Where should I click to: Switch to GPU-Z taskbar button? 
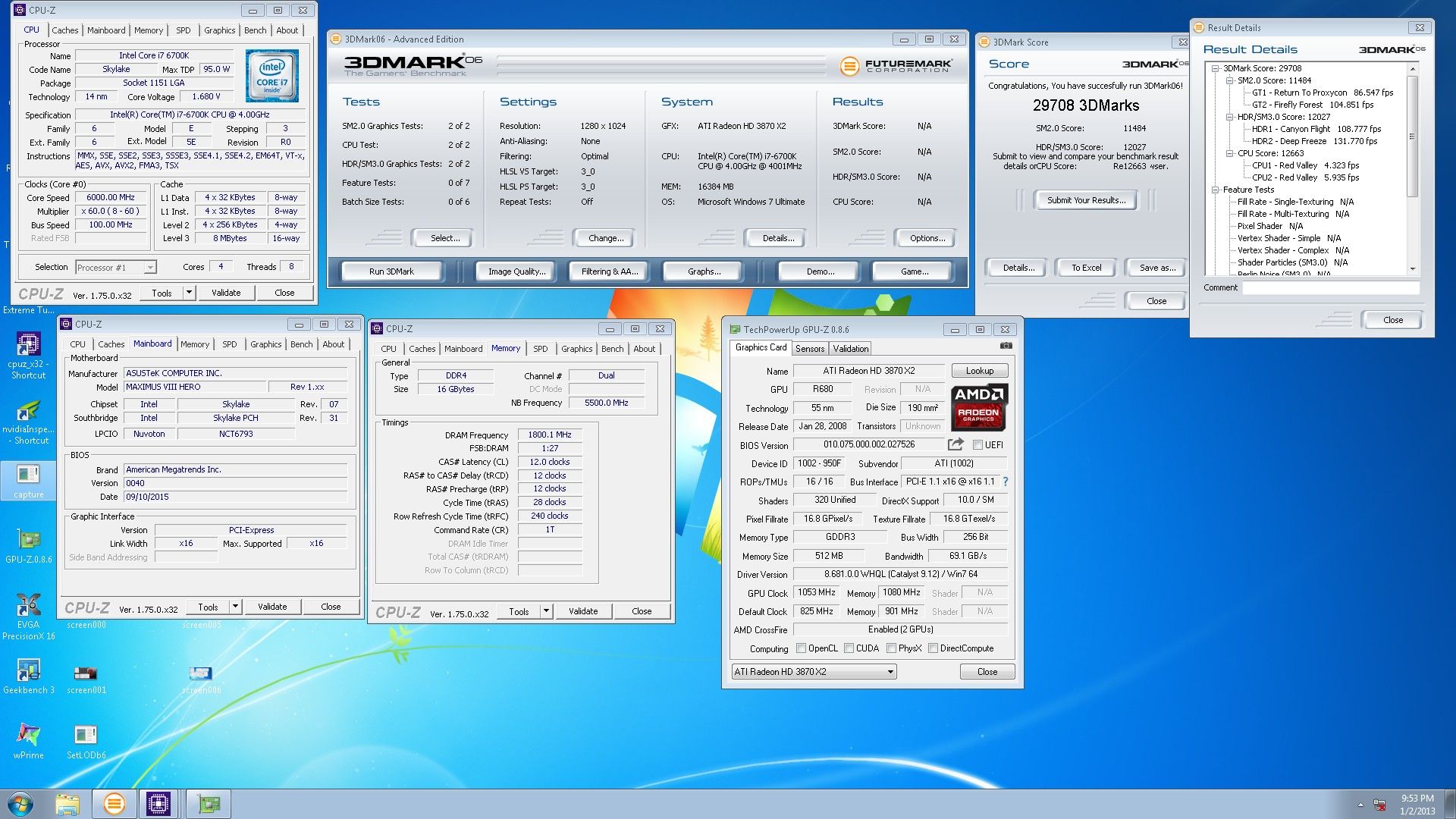point(209,804)
